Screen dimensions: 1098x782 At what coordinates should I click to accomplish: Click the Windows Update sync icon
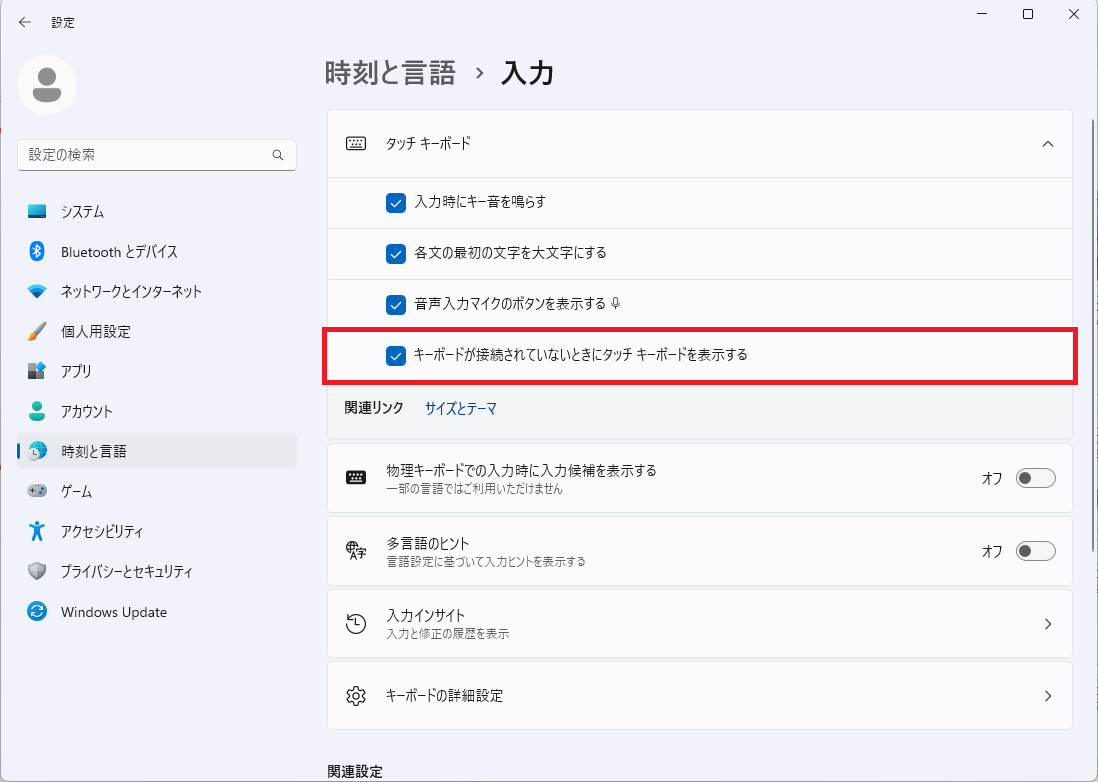click(x=37, y=612)
